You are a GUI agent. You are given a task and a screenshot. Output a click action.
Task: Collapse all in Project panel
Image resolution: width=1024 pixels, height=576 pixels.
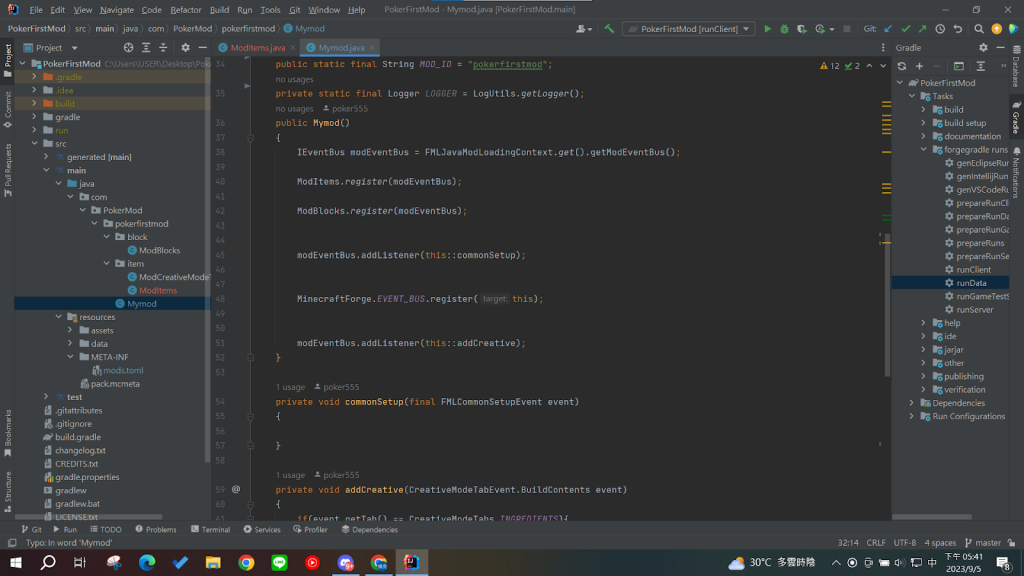[163, 48]
